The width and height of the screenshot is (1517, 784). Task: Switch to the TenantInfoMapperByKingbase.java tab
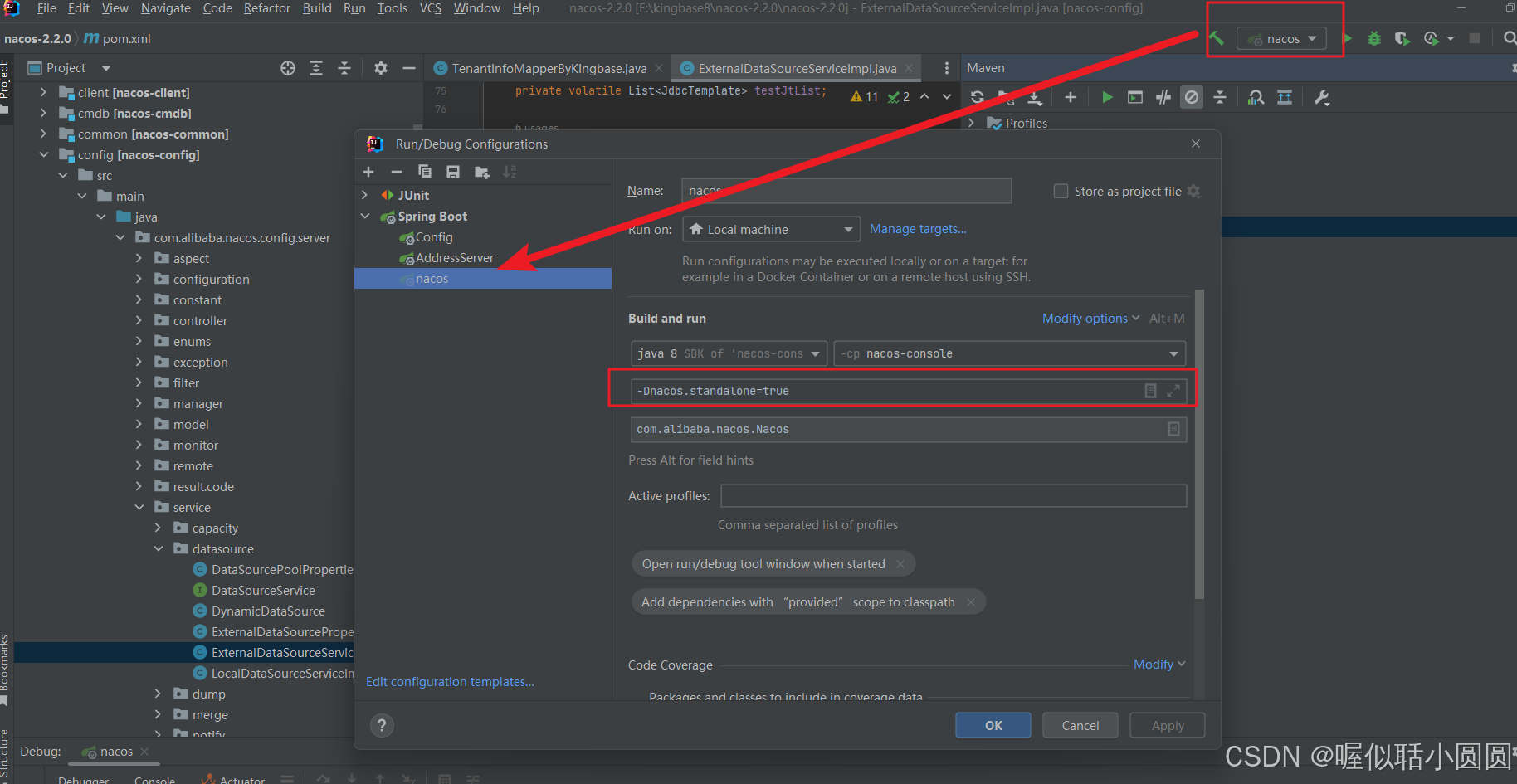549,68
